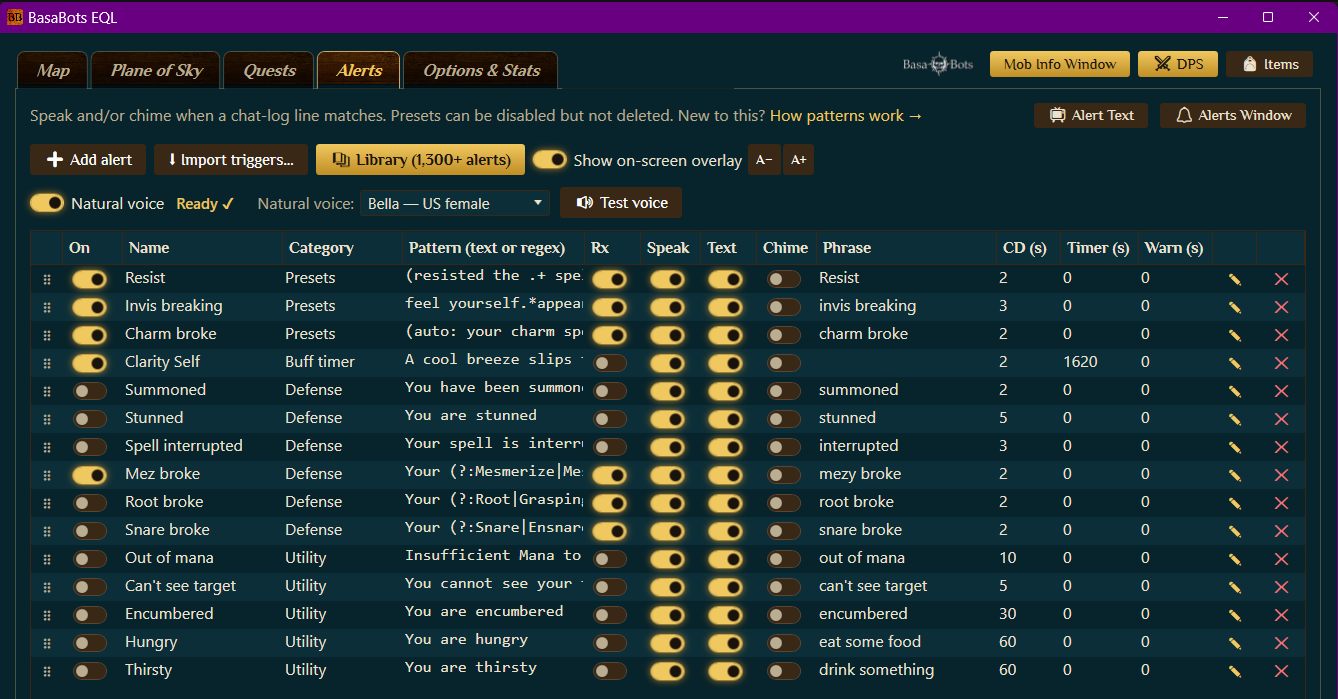Click the Test voice button
1338x699 pixels.
621,202
